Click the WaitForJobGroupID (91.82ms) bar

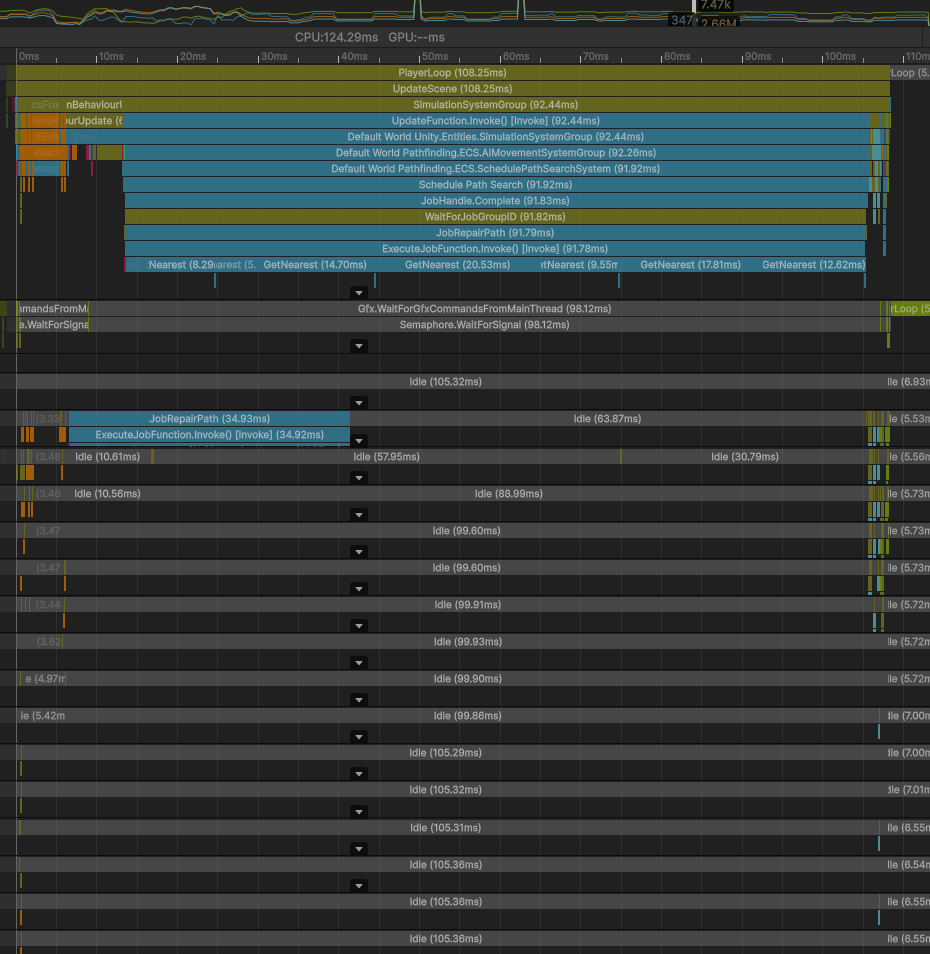click(495, 217)
